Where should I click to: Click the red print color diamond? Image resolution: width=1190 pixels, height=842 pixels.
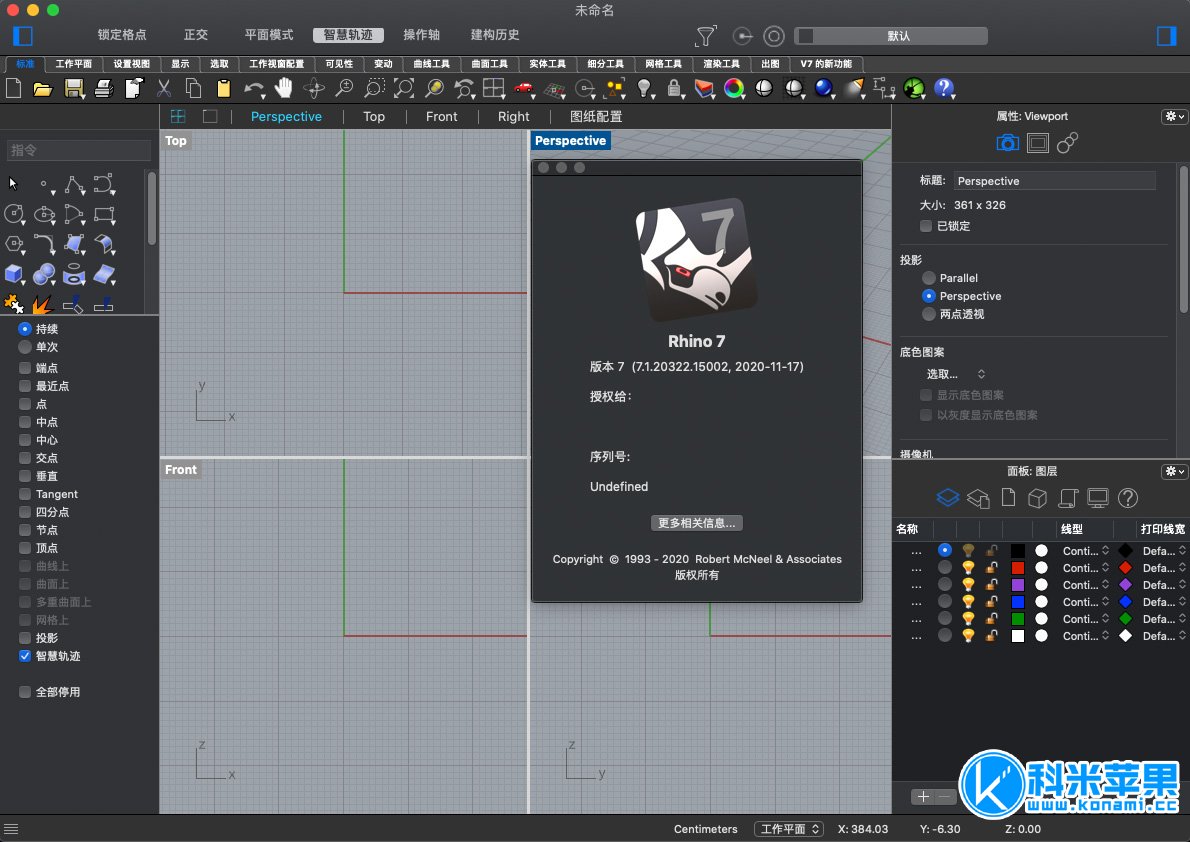click(1125, 568)
